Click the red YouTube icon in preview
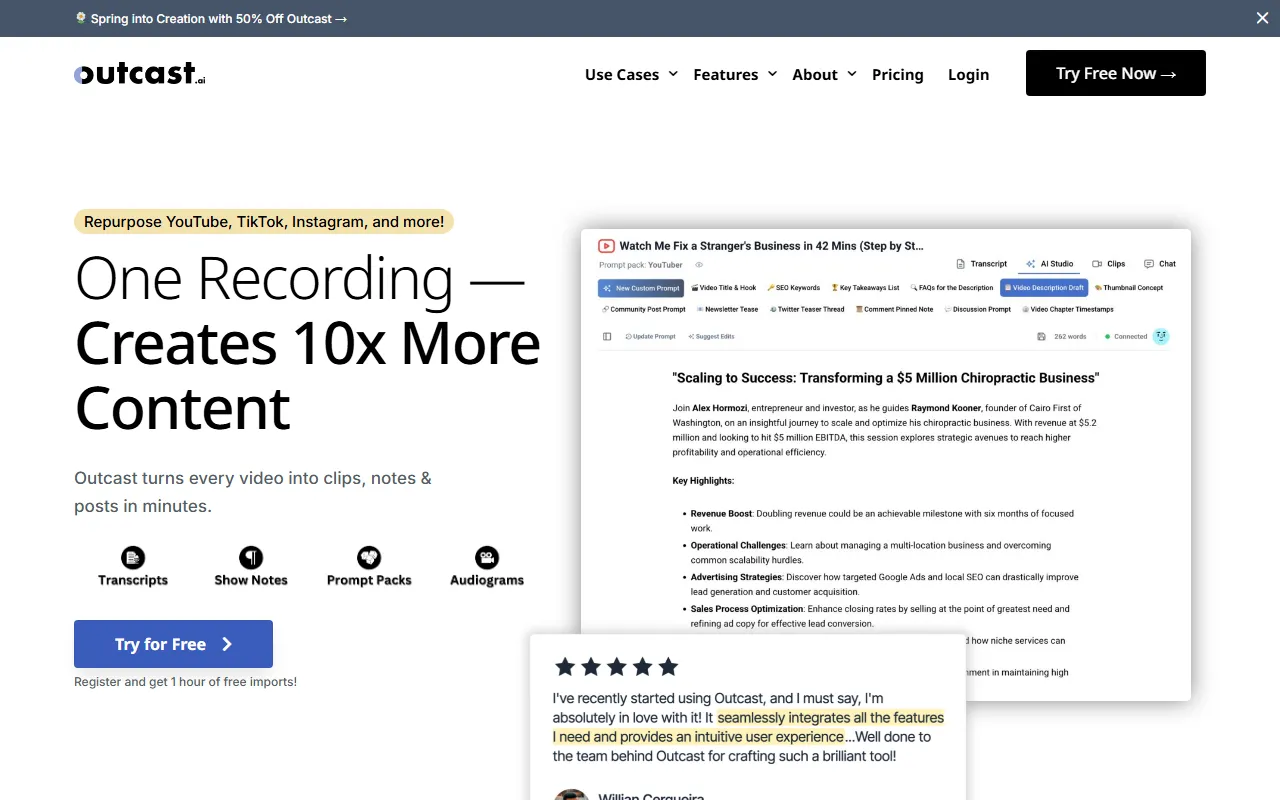The image size is (1280, 800). [606, 246]
